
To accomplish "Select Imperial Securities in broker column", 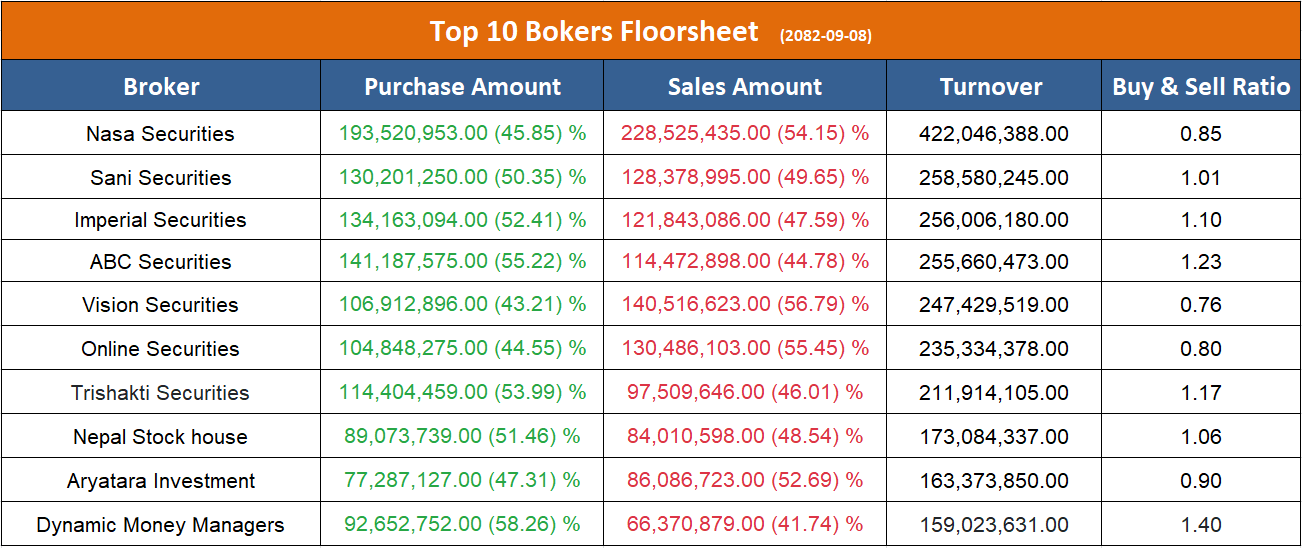I will point(160,220).
